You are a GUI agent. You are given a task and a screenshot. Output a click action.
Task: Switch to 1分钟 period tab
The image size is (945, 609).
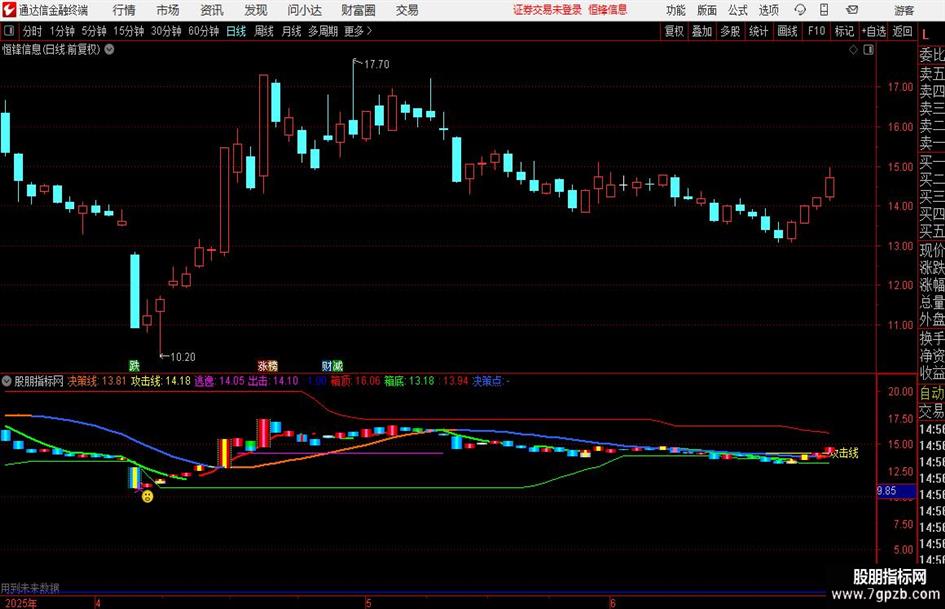click(x=61, y=31)
